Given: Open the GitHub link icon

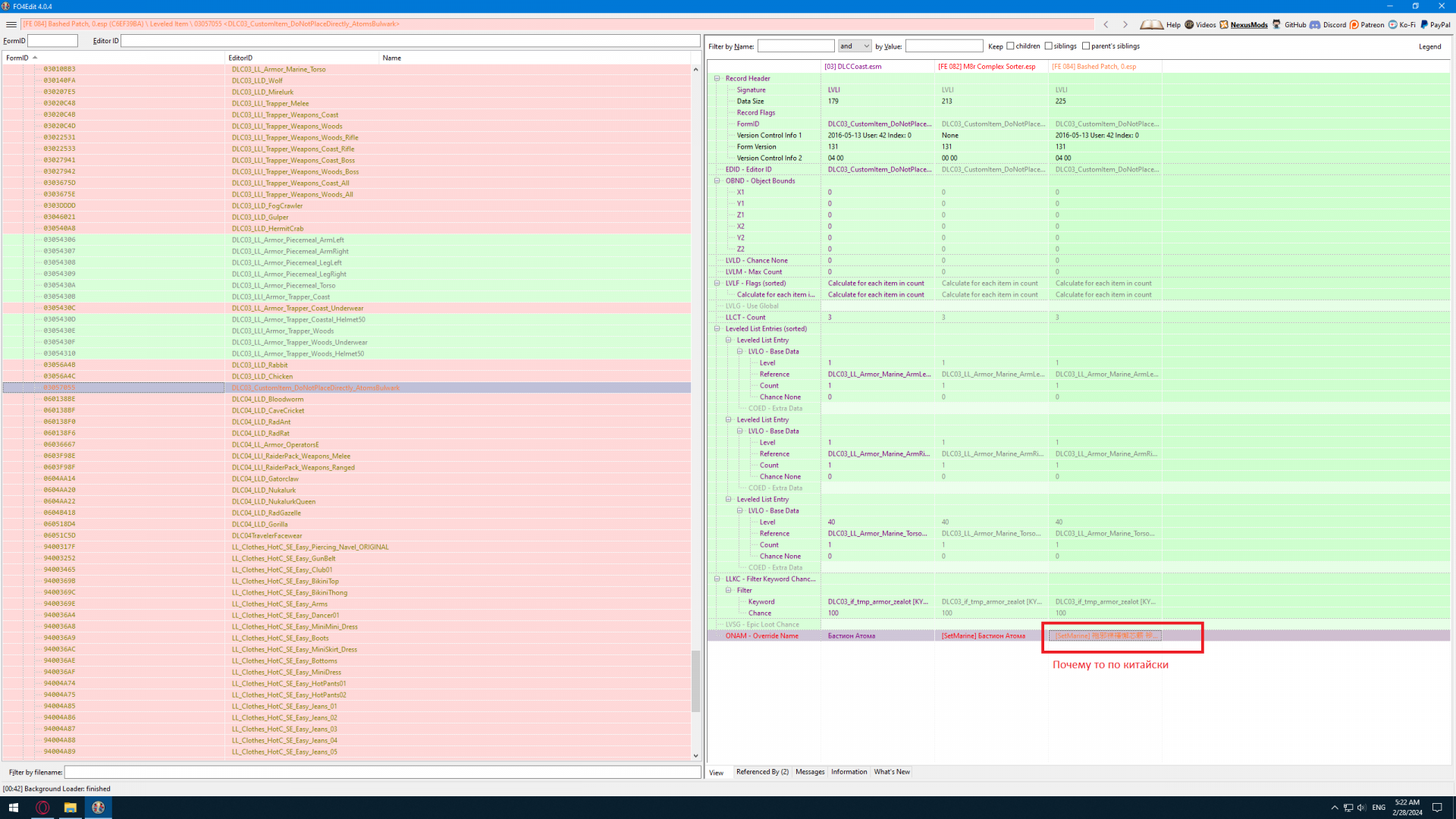Looking at the screenshot, I should [1276, 24].
